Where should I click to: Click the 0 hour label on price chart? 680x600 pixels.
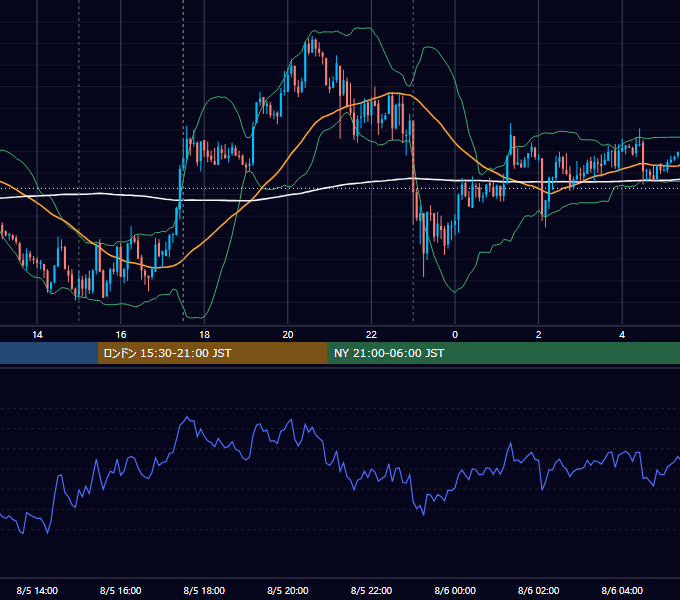click(455, 335)
